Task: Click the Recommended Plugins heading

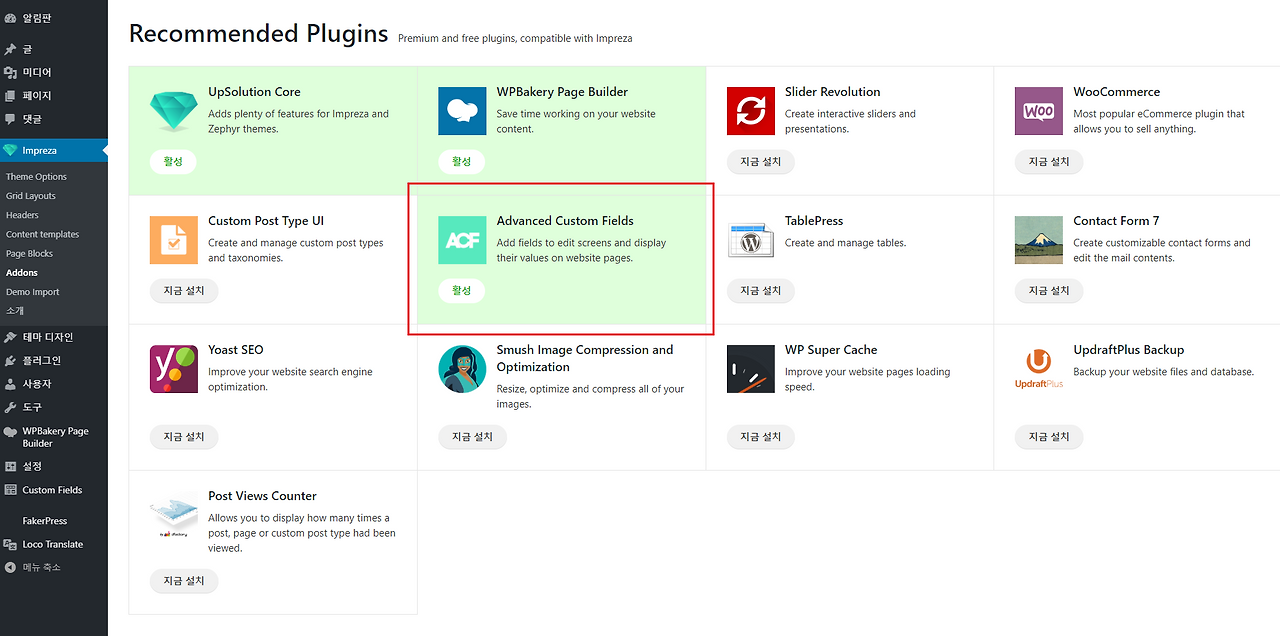Action: (x=258, y=33)
